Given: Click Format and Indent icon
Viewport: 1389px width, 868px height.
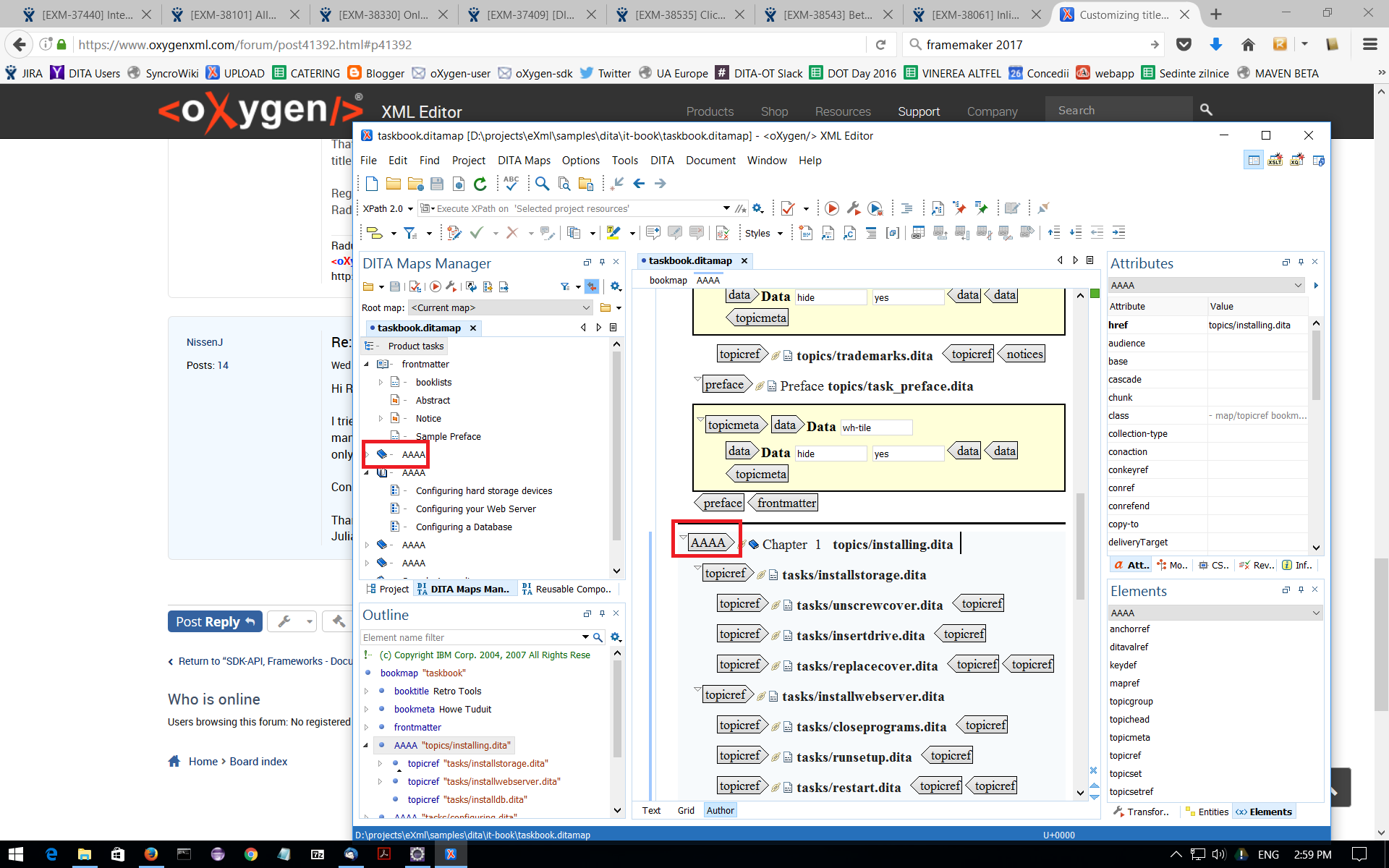Looking at the screenshot, I should tap(906, 208).
